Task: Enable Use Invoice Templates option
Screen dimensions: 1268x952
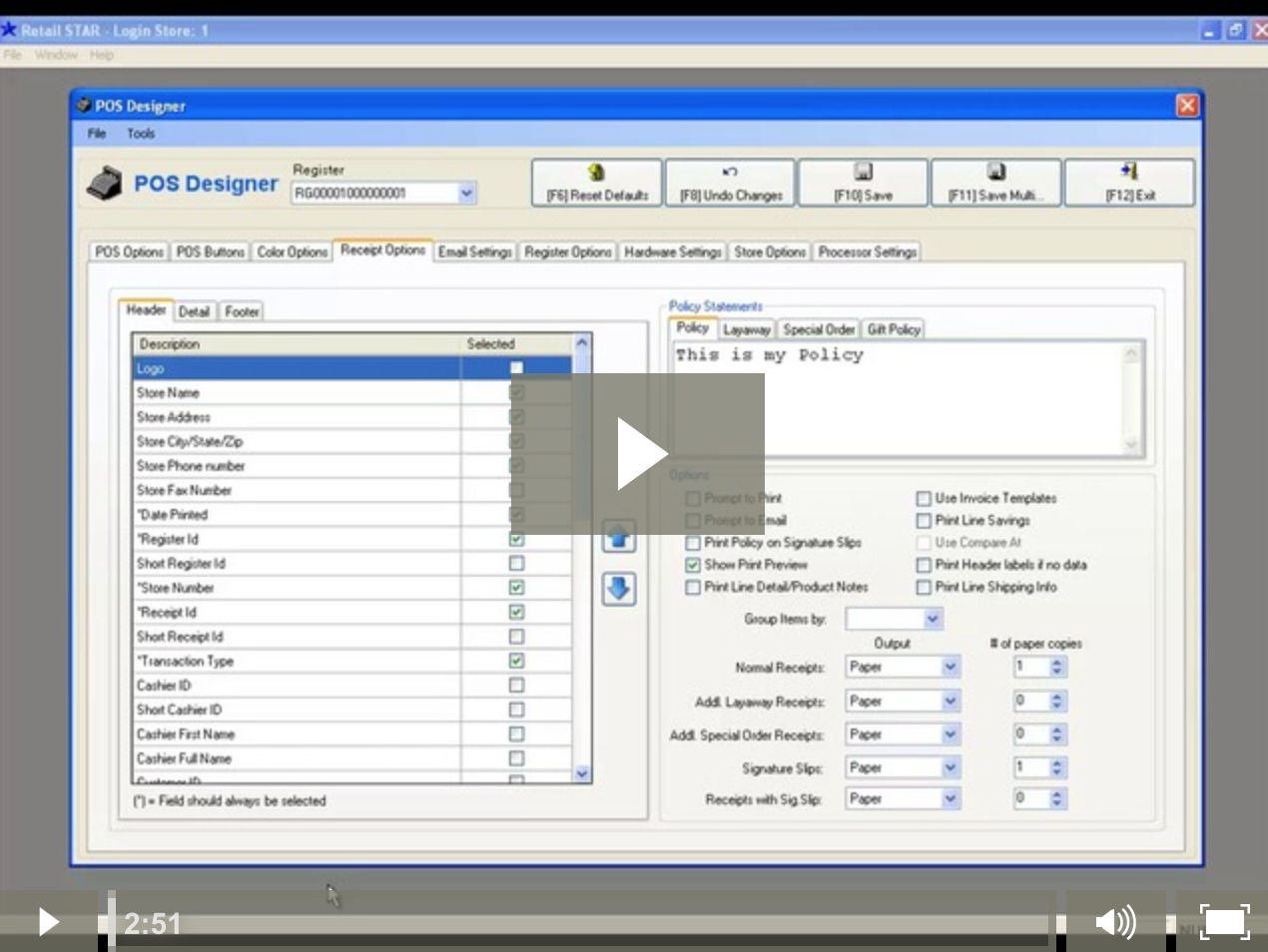Action: (x=924, y=498)
